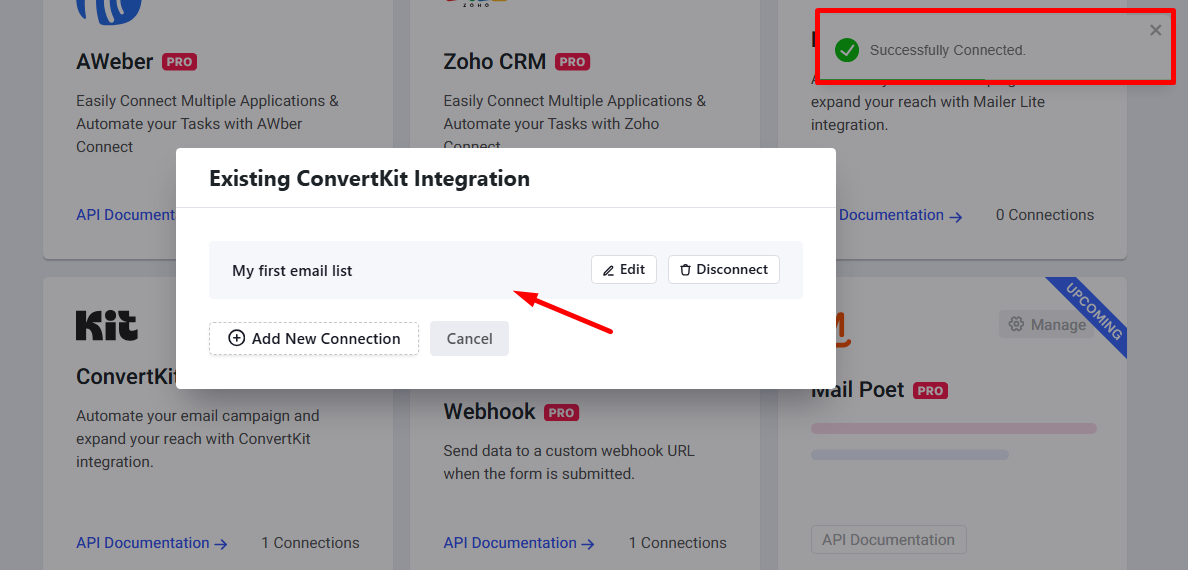
Task: Disconnect the My first email list connection
Action: (x=723, y=270)
